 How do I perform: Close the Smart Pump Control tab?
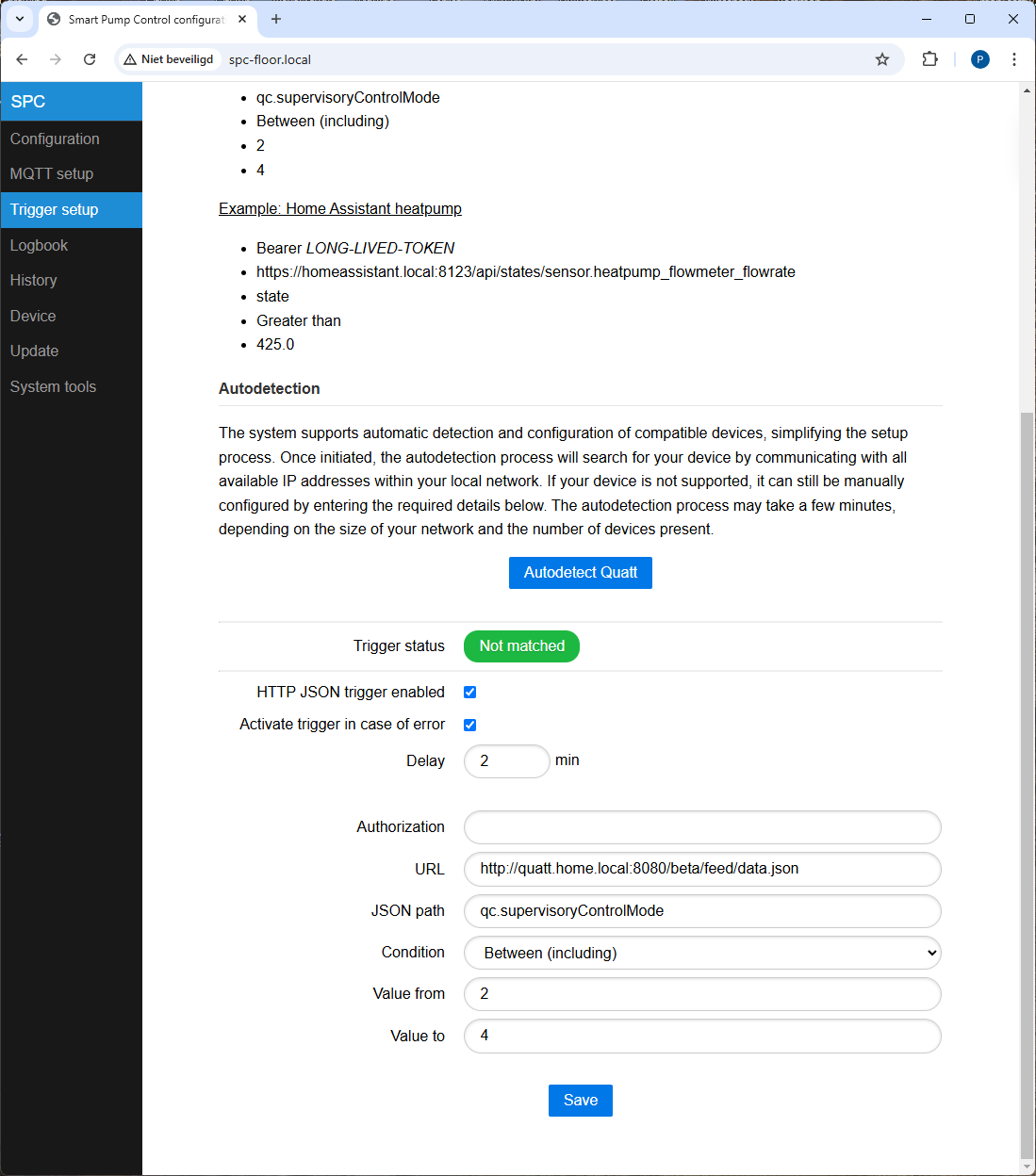point(242,19)
